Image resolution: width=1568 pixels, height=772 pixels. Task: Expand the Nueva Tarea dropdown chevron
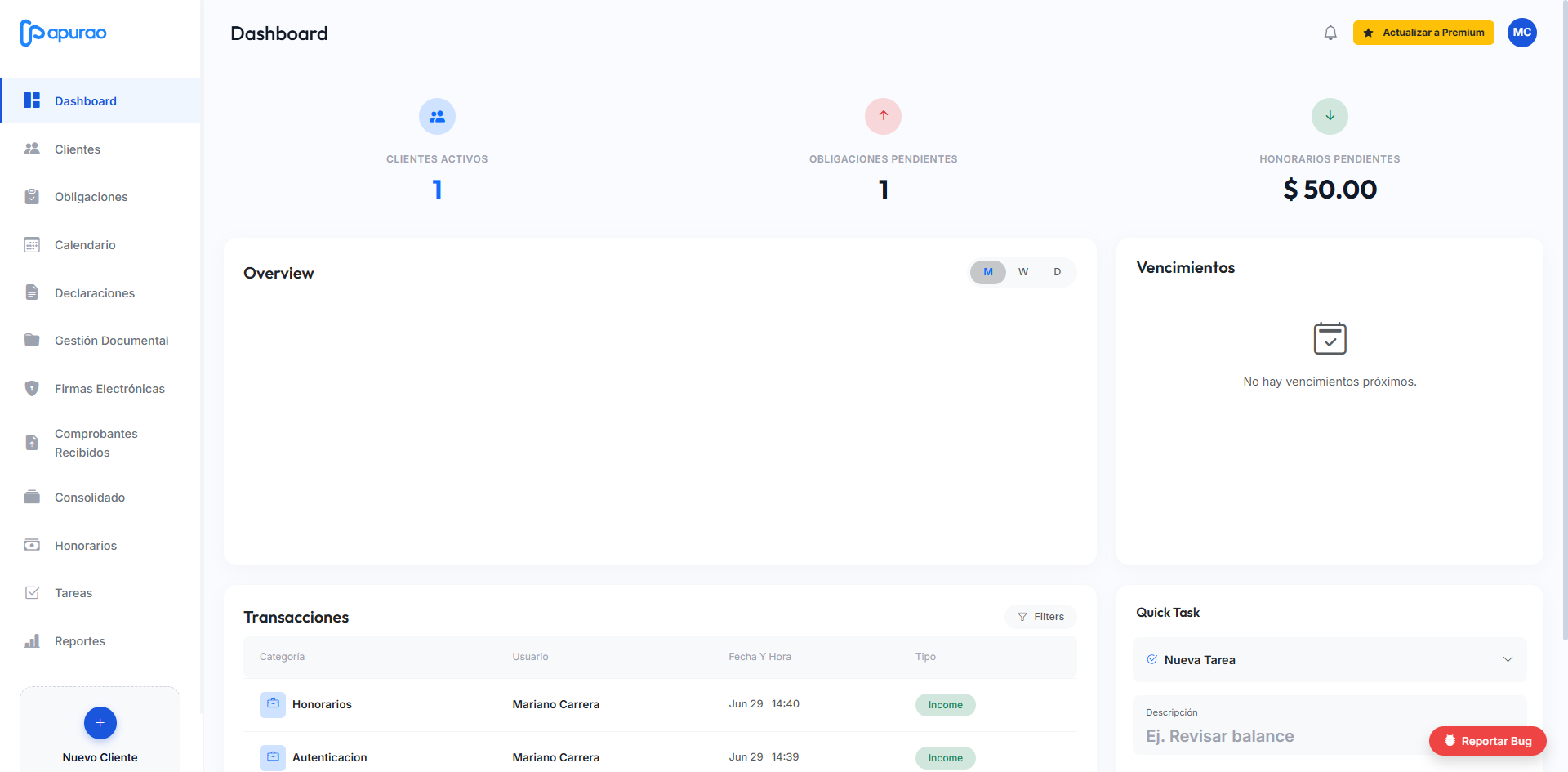click(1508, 659)
